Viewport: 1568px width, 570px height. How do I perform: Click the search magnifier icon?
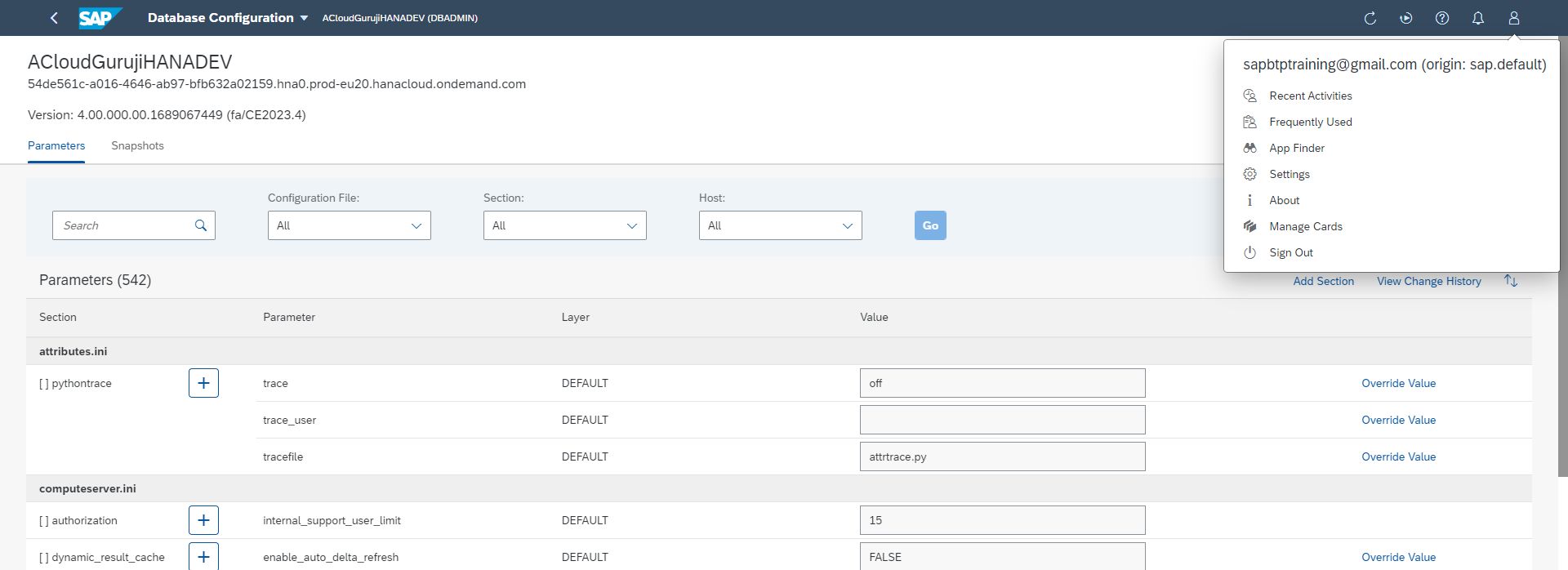coord(201,225)
